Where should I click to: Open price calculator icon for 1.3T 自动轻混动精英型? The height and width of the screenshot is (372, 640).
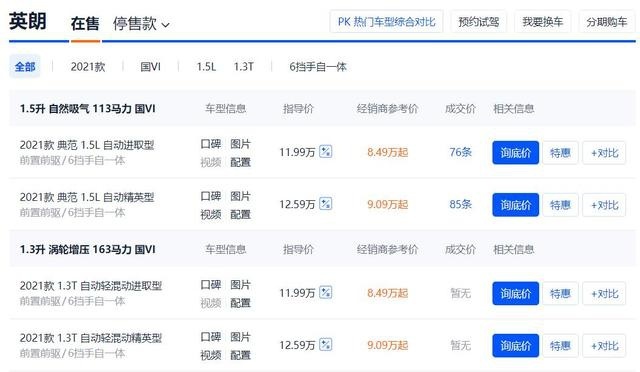tap(325, 345)
